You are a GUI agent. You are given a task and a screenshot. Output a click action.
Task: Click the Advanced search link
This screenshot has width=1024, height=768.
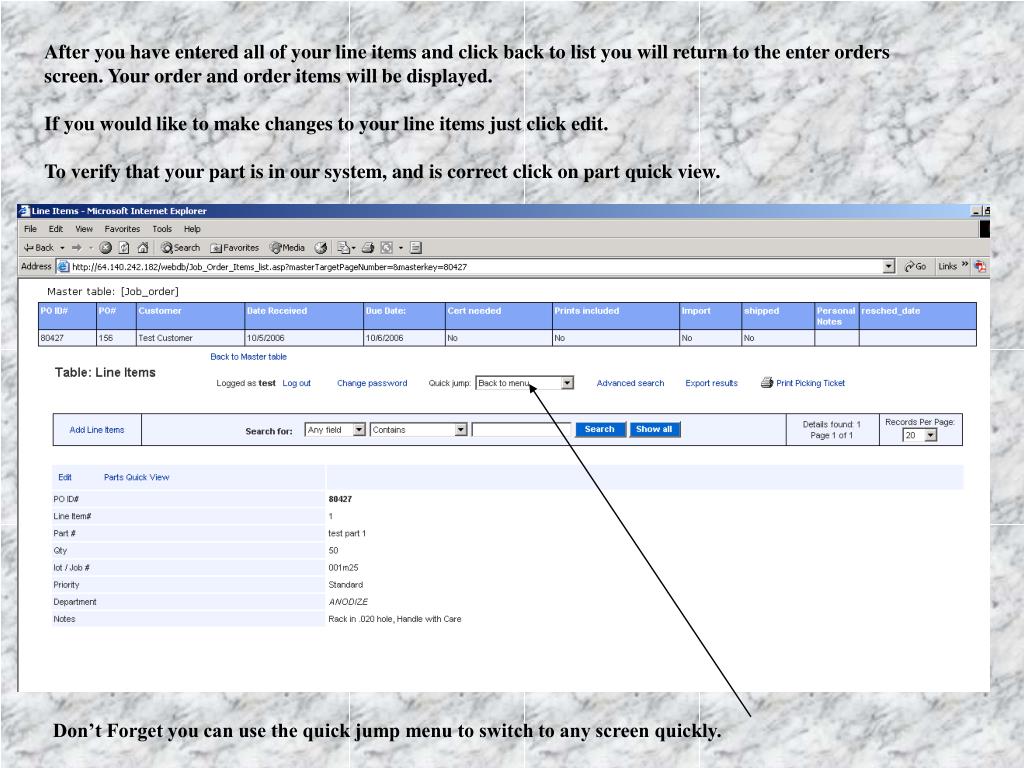pyautogui.click(x=630, y=383)
